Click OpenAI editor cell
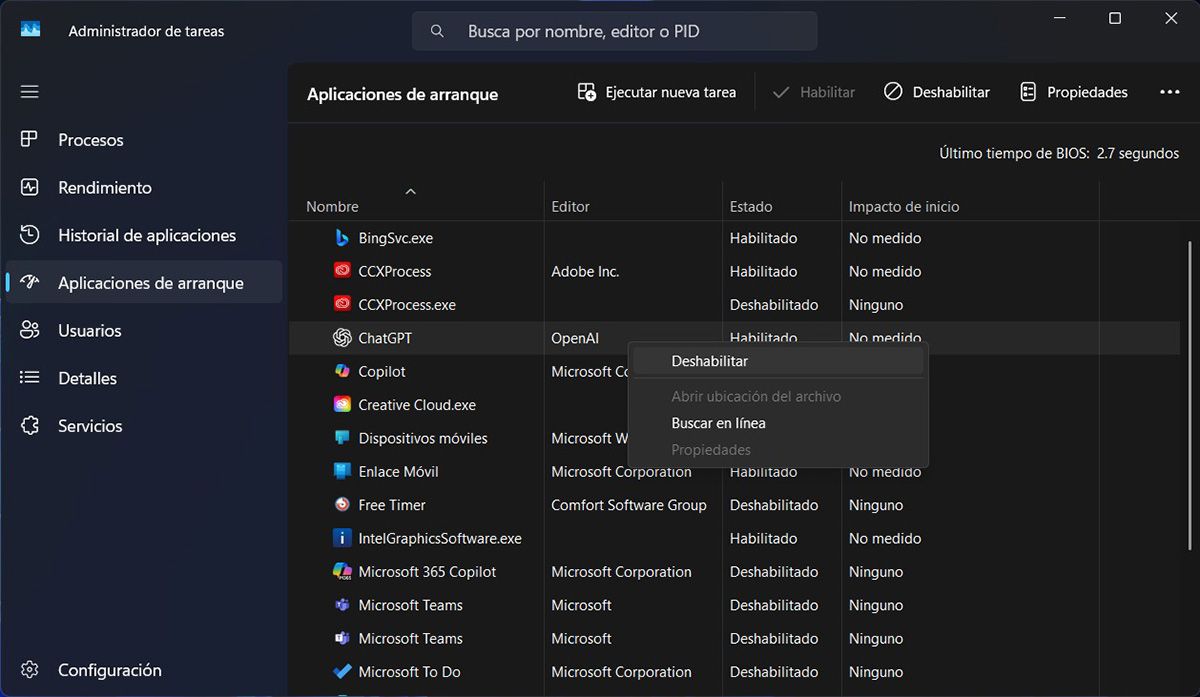 [x=575, y=338]
